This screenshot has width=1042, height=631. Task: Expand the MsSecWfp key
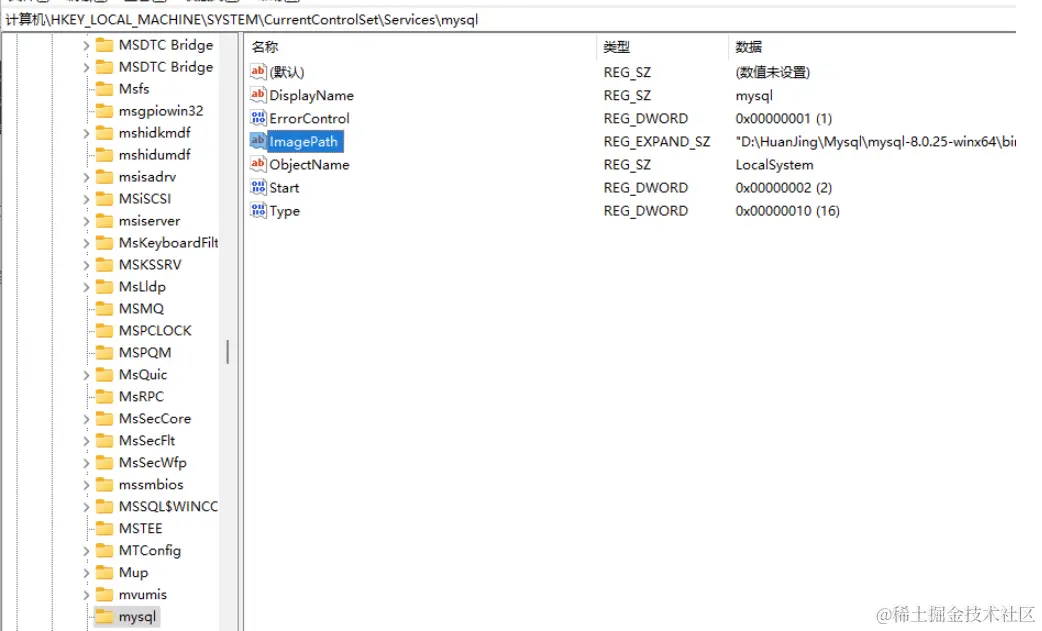pos(86,462)
